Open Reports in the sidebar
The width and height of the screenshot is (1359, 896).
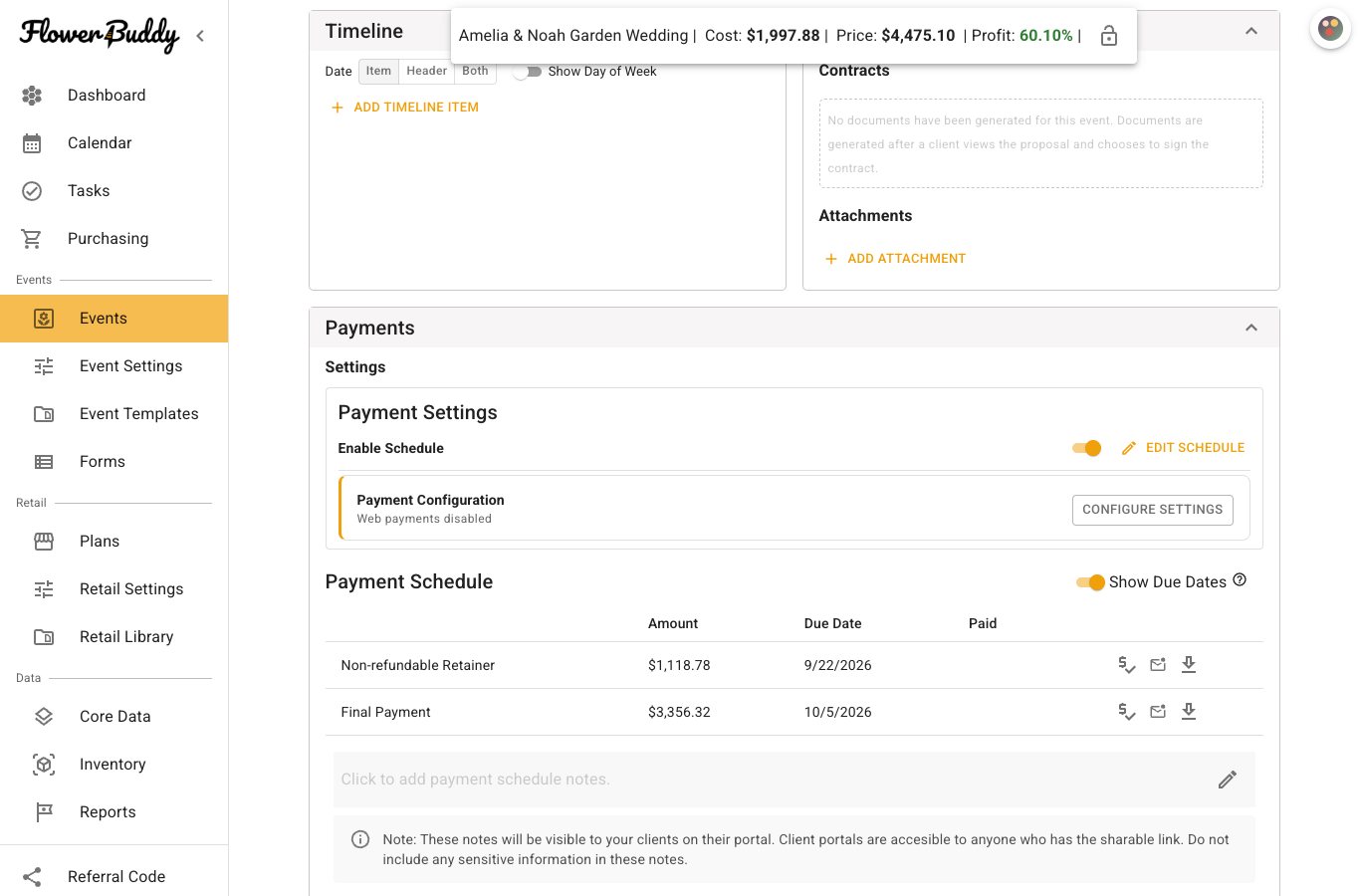[x=114, y=812]
